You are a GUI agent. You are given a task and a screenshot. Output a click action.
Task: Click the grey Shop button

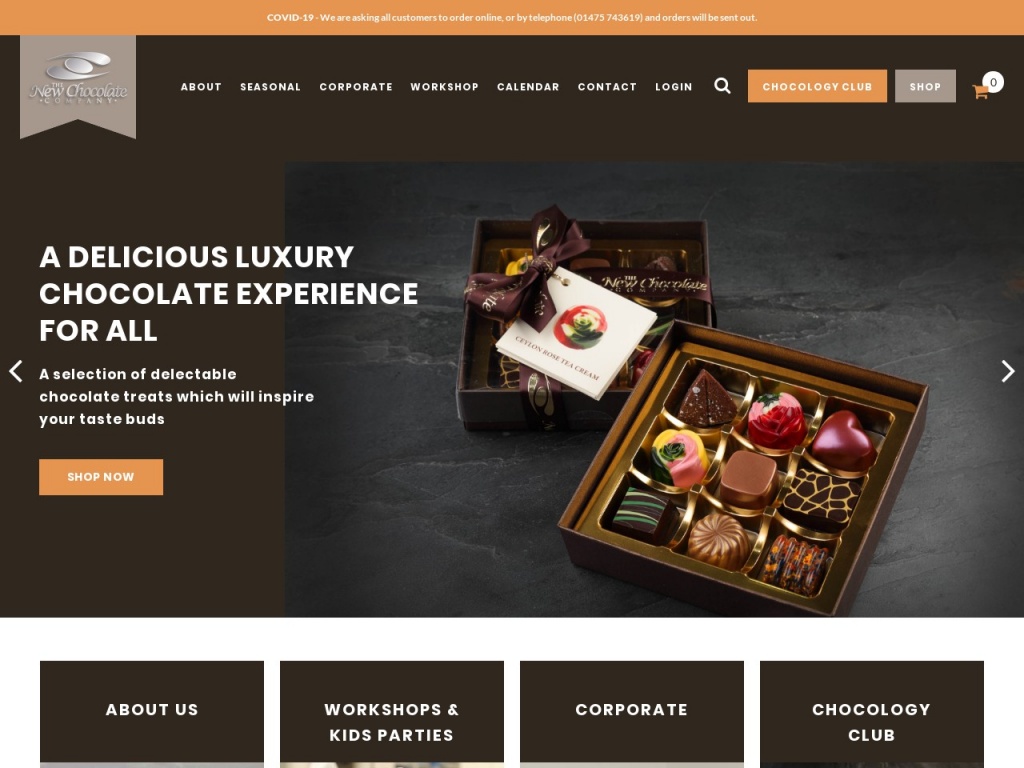(x=925, y=86)
